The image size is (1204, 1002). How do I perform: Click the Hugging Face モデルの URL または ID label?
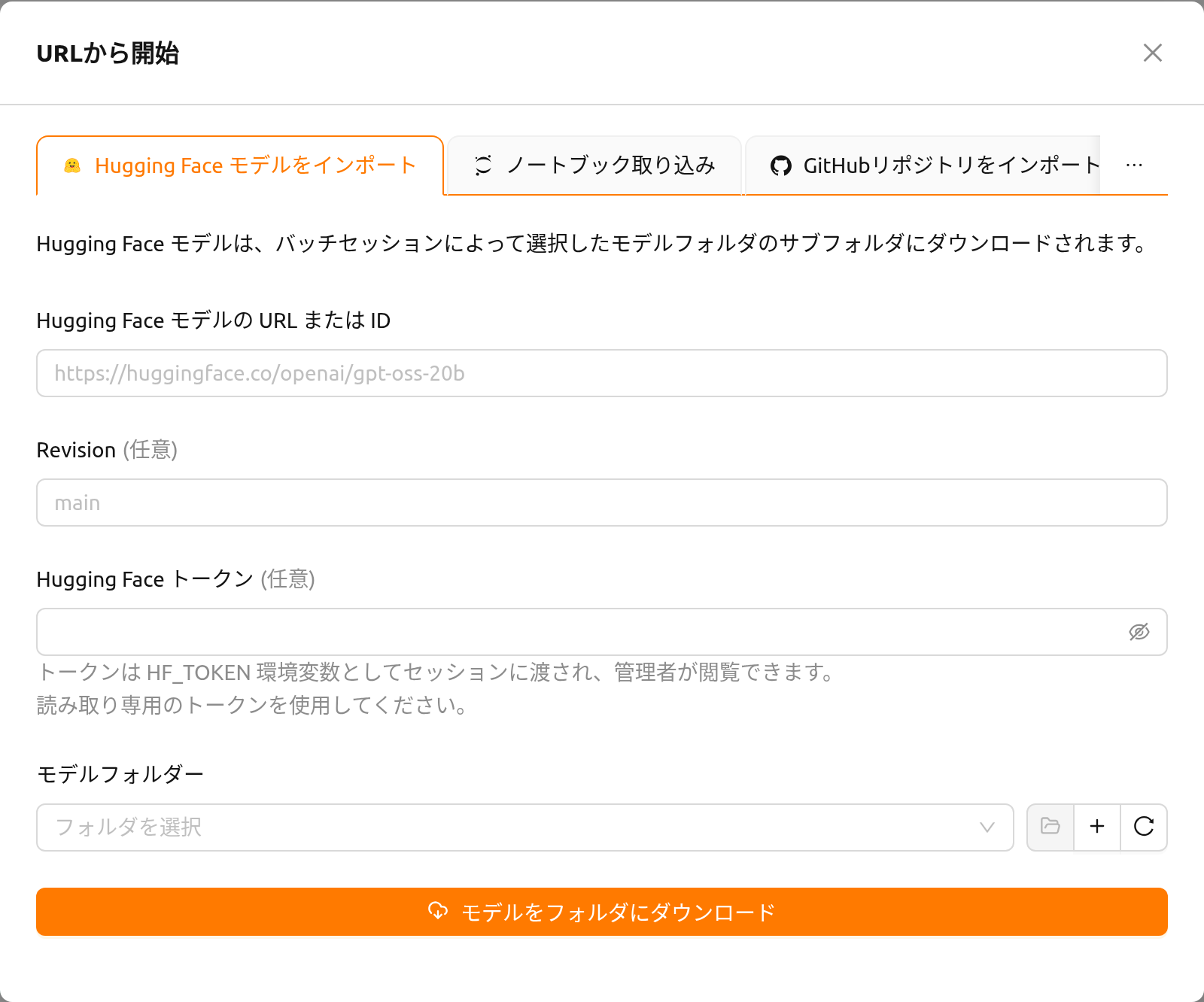pyautogui.click(x=214, y=320)
